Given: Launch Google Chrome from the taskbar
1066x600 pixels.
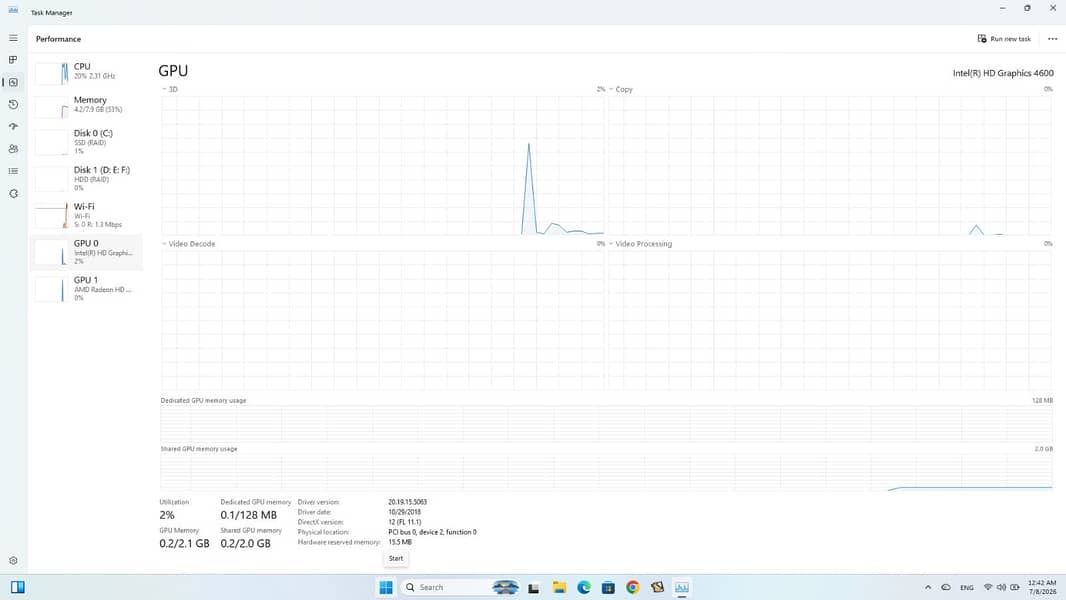Looking at the screenshot, I should [633, 588].
